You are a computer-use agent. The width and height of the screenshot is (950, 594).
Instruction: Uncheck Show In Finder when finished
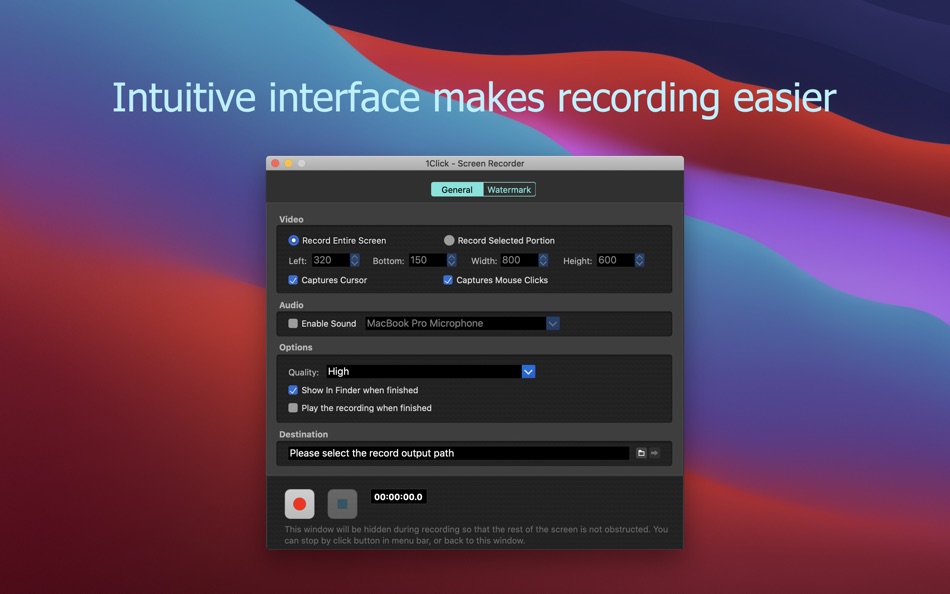pyautogui.click(x=293, y=390)
